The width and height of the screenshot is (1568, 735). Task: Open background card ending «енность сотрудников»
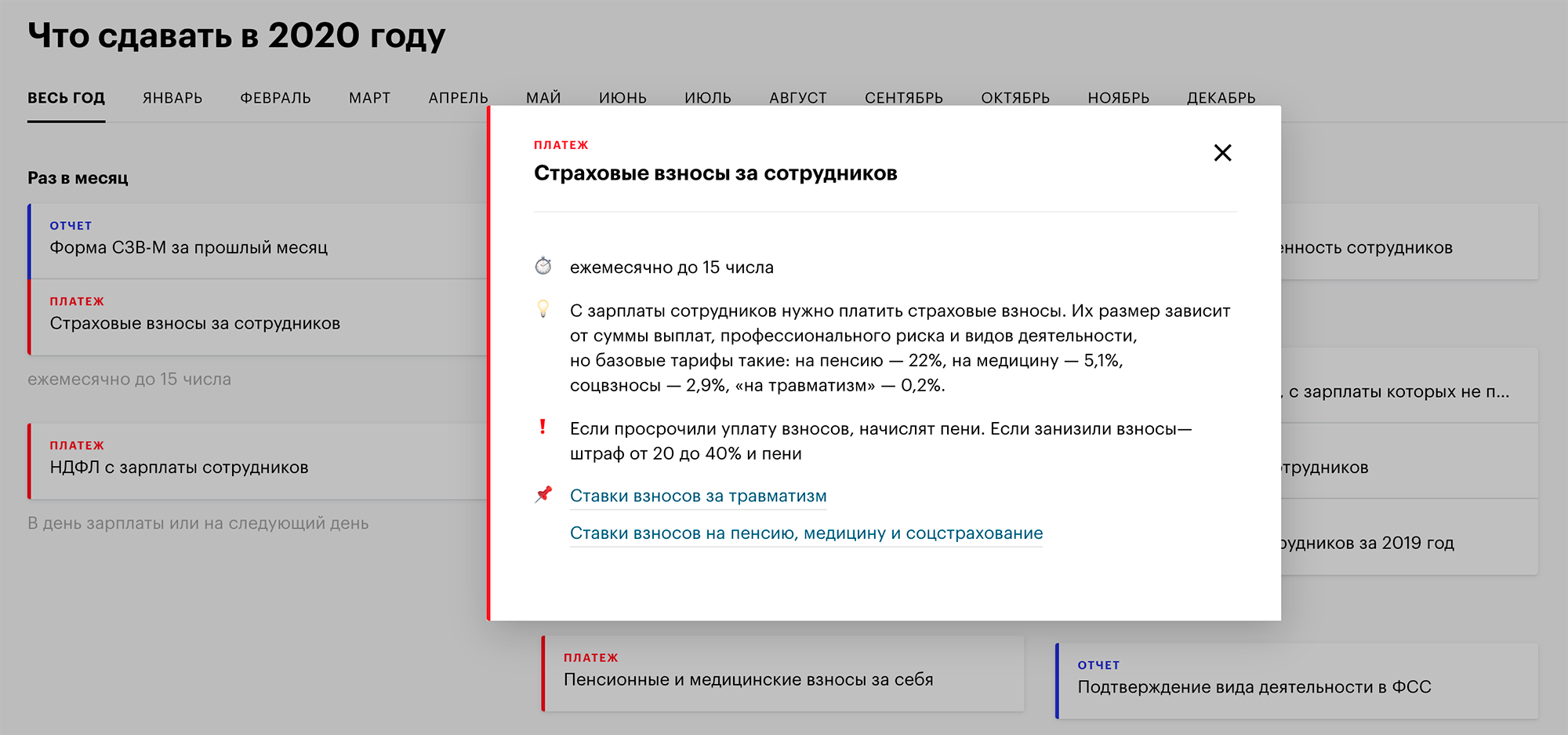tap(1410, 242)
